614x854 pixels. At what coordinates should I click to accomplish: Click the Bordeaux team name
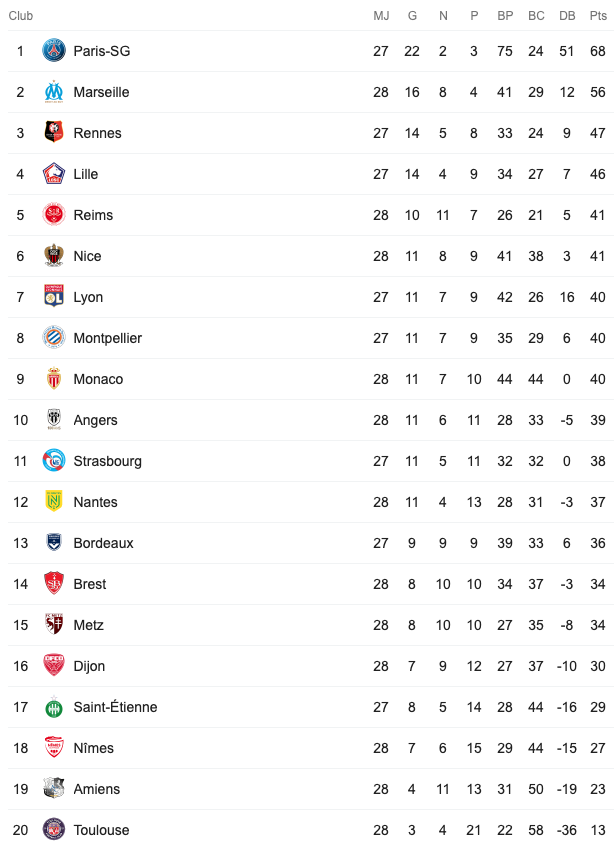click(x=104, y=543)
